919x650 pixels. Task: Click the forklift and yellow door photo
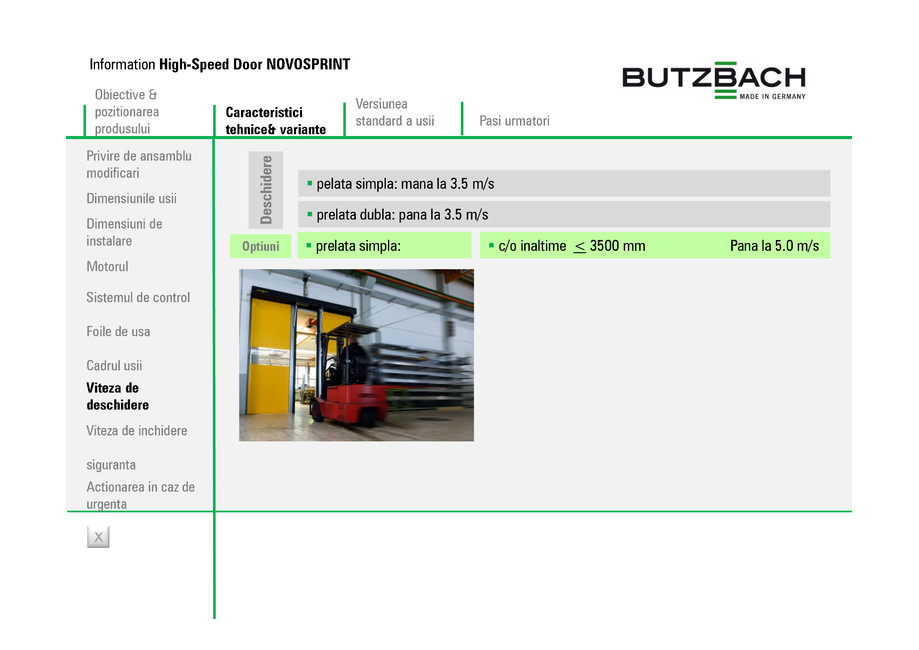point(356,355)
